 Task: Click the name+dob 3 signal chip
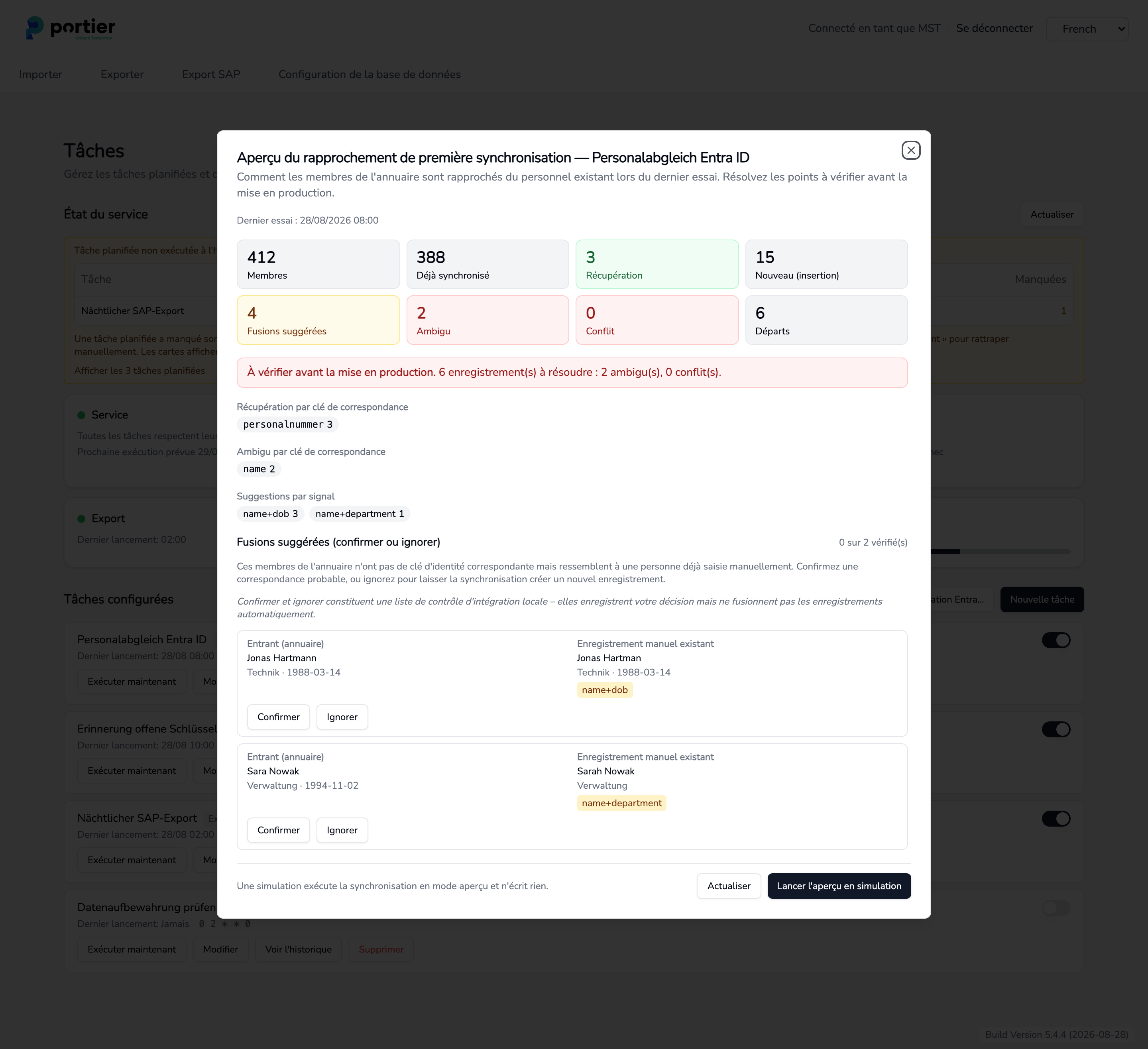click(271, 514)
